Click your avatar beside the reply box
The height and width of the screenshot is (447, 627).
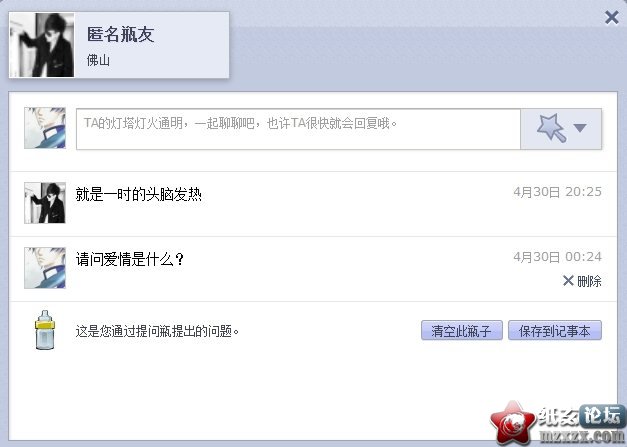pos(45,128)
